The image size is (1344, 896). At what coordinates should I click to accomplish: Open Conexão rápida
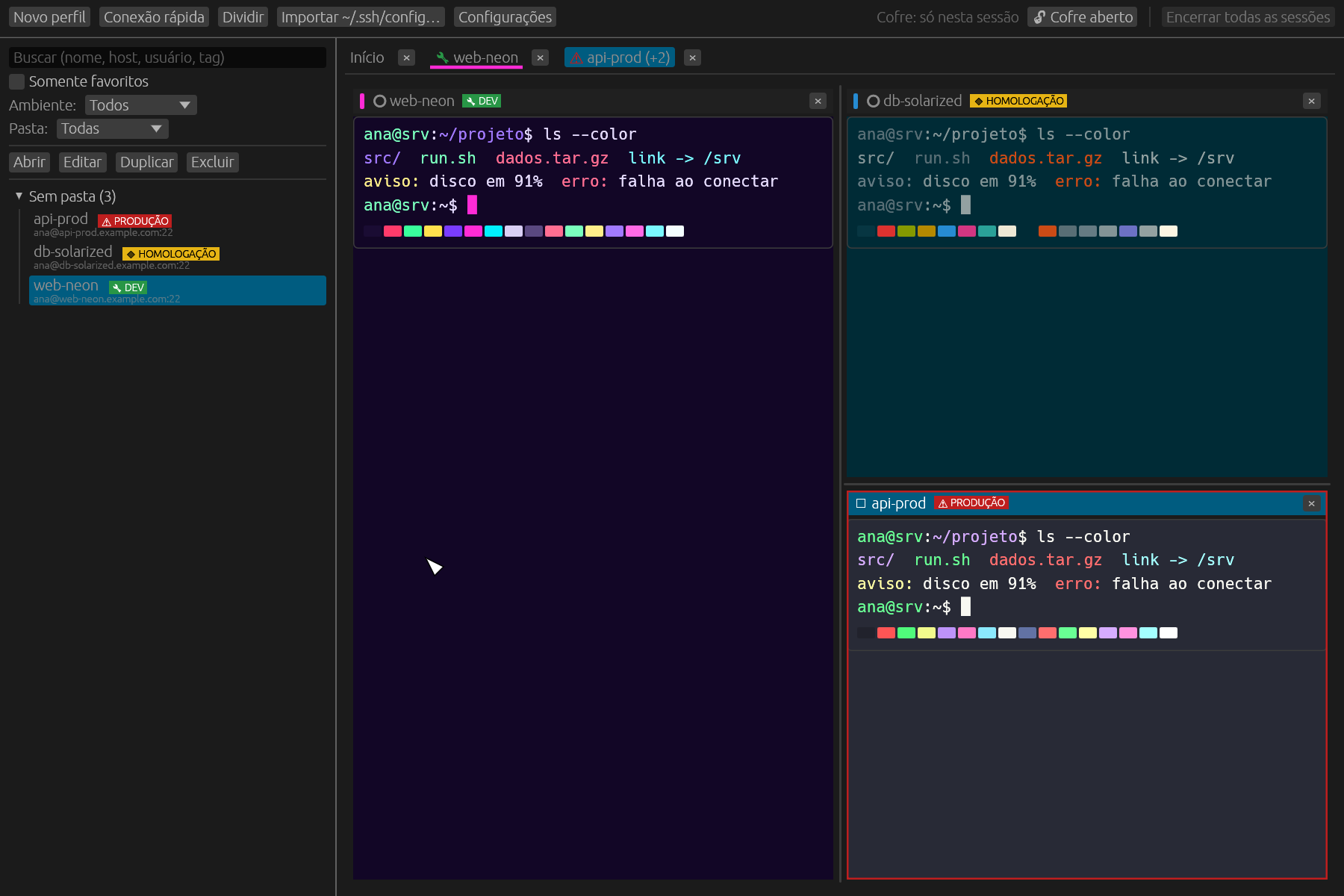coord(154,17)
